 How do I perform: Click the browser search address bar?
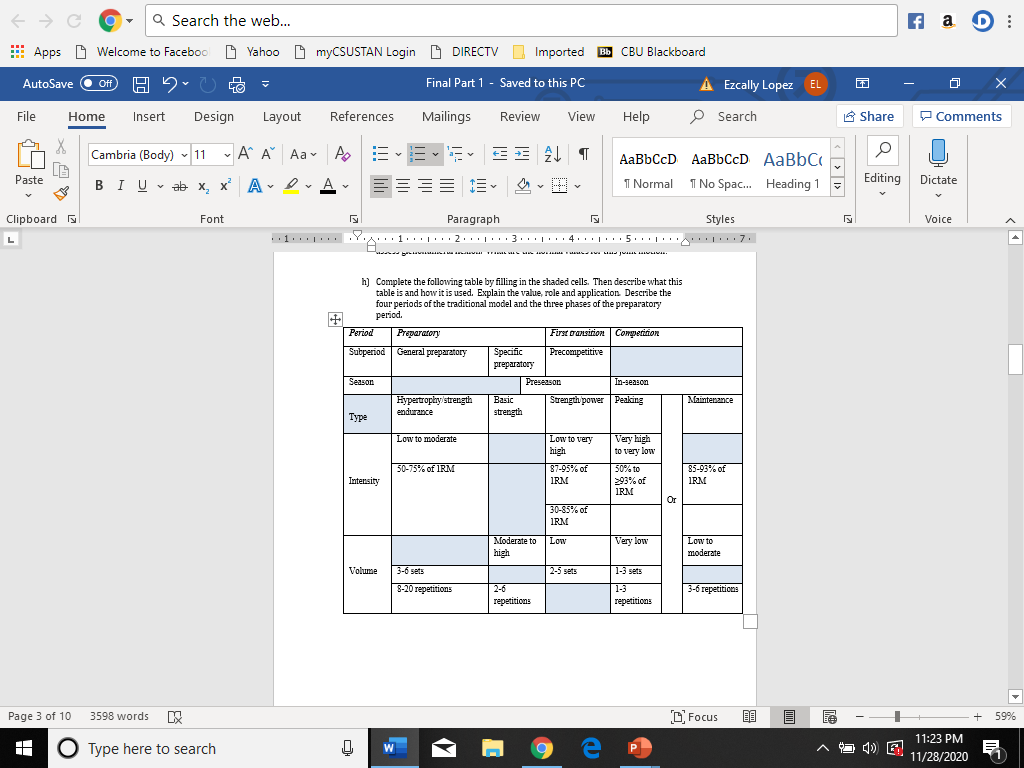pyautogui.click(x=521, y=21)
